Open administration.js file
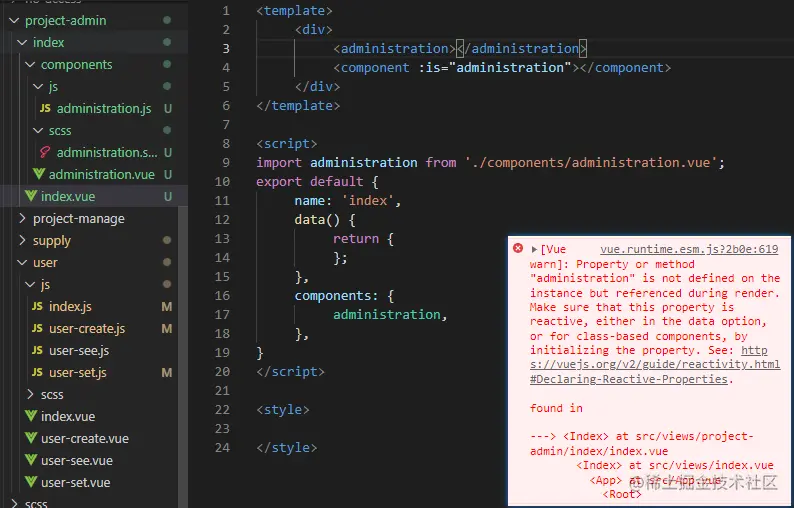794x508 pixels. click(104, 108)
